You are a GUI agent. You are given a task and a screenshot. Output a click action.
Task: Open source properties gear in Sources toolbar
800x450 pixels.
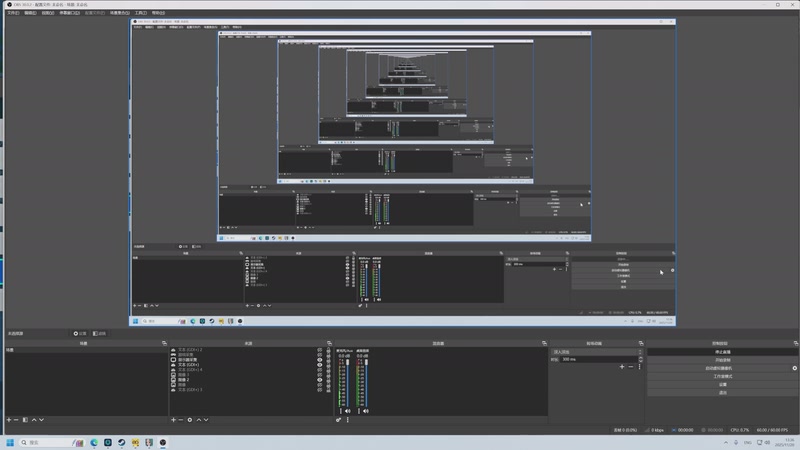click(x=190, y=420)
